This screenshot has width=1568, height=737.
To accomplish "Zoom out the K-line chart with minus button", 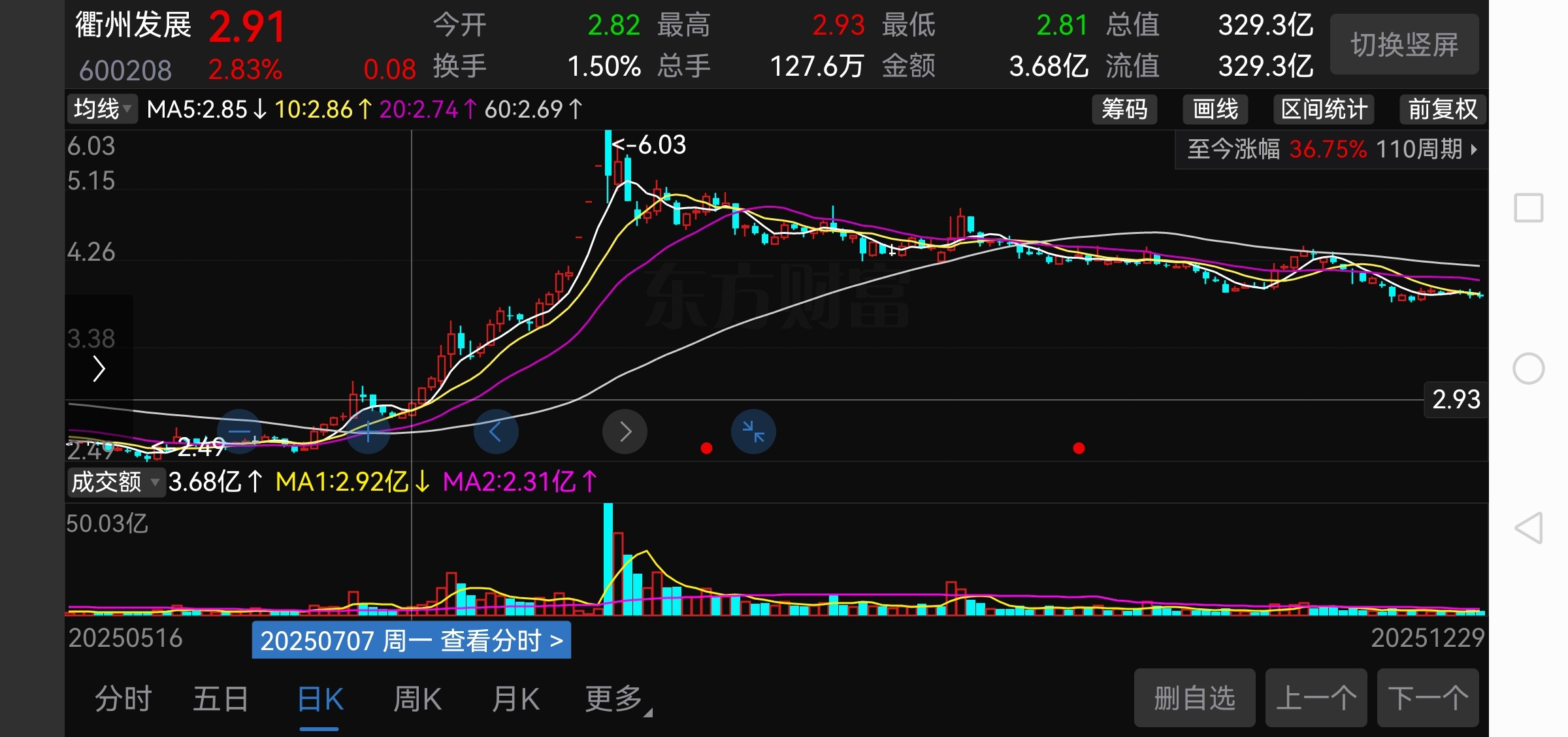I will coord(239,431).
